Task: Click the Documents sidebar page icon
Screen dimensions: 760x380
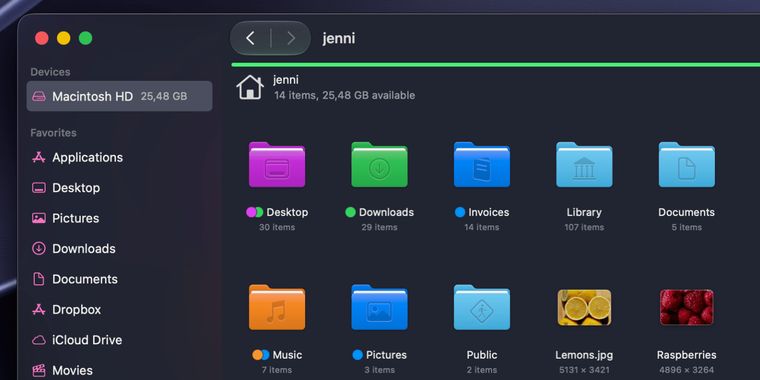Action: click(39, 279)
